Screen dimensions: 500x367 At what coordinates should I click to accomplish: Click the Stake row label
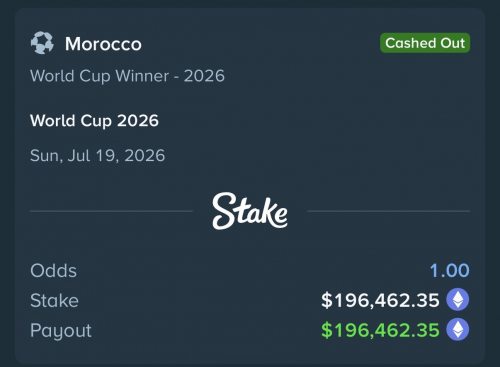click(54, 300)
